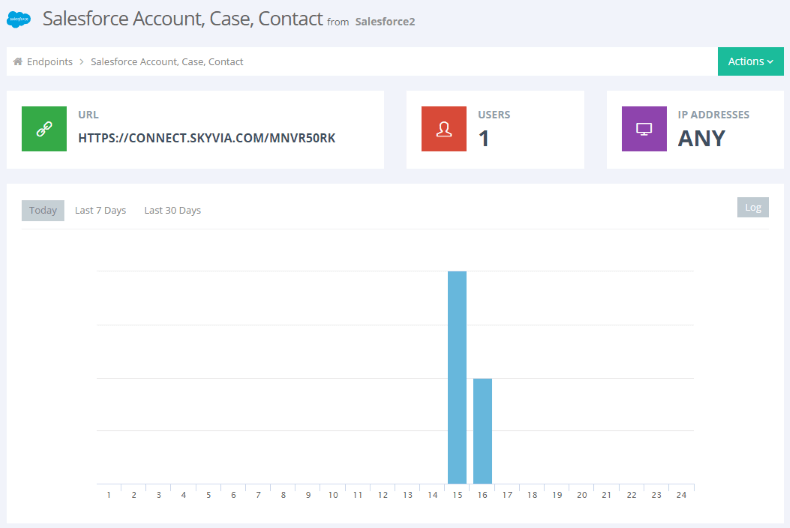Go to Endpoints breadcrumb link
This screenshot has width=790, height=528.
50,61
